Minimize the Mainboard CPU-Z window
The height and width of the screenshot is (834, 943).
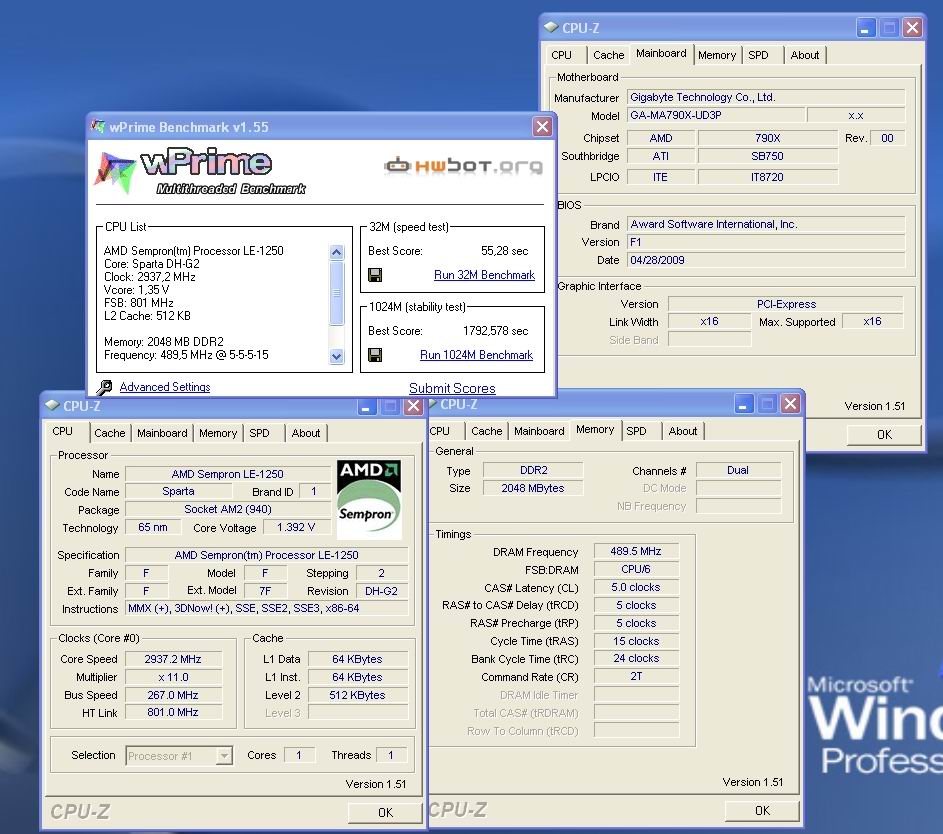[x=865, y=28]
